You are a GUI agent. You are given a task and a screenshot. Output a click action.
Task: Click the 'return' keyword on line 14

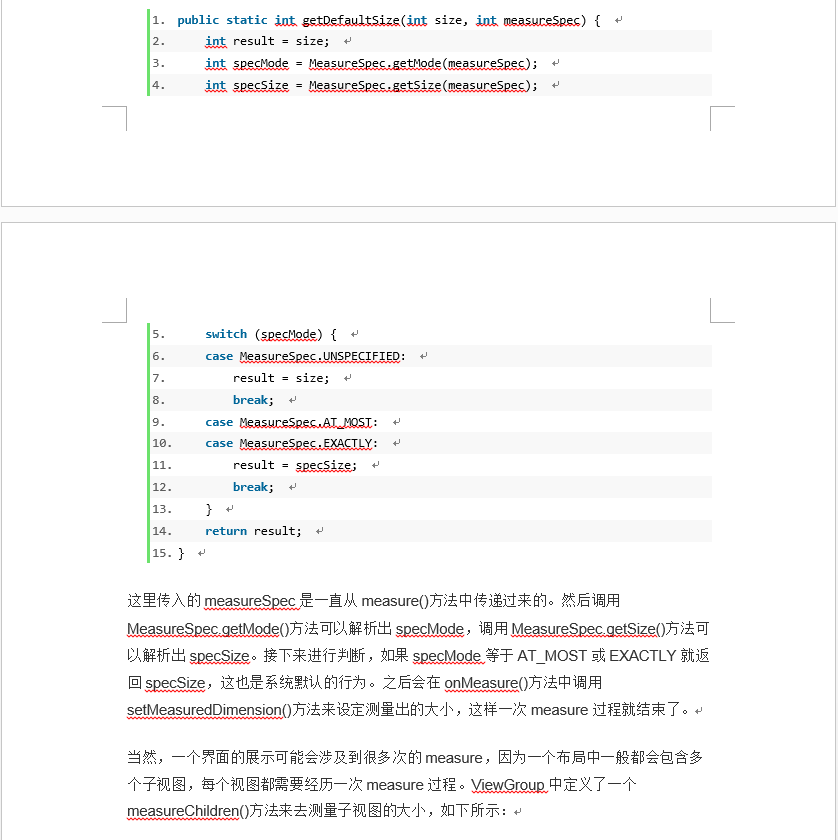coord(226,531)
